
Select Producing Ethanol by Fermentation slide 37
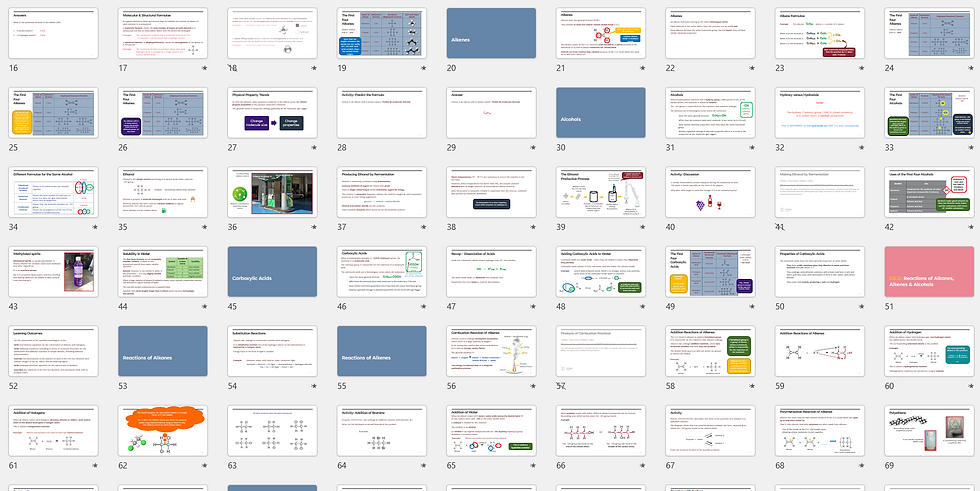pyautogui.click(x=382, y=192)
